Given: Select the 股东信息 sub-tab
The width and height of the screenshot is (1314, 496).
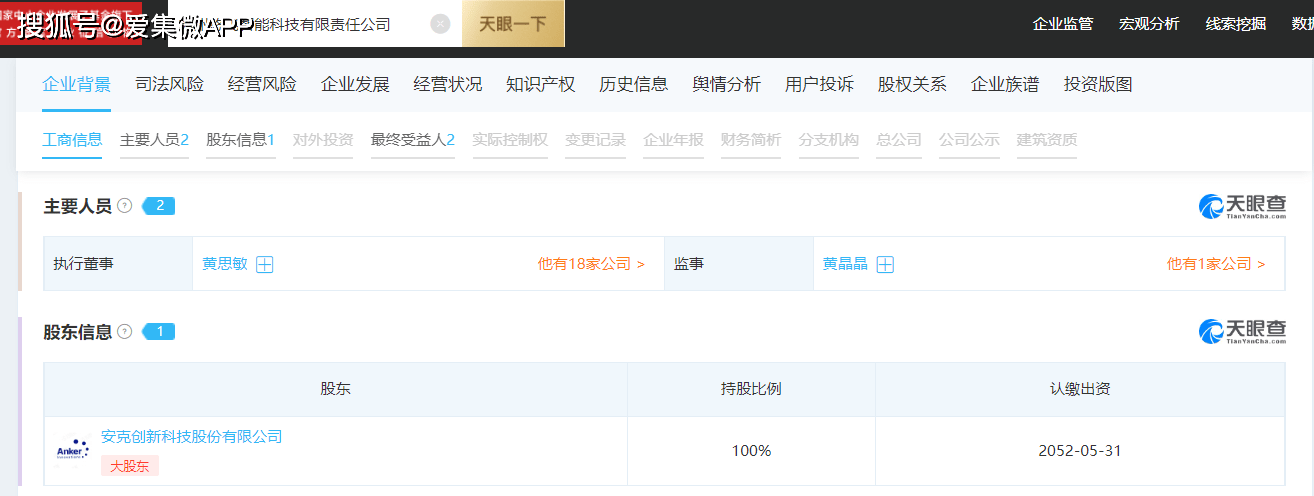Looking at the screenshot, I should pos(240,140).
